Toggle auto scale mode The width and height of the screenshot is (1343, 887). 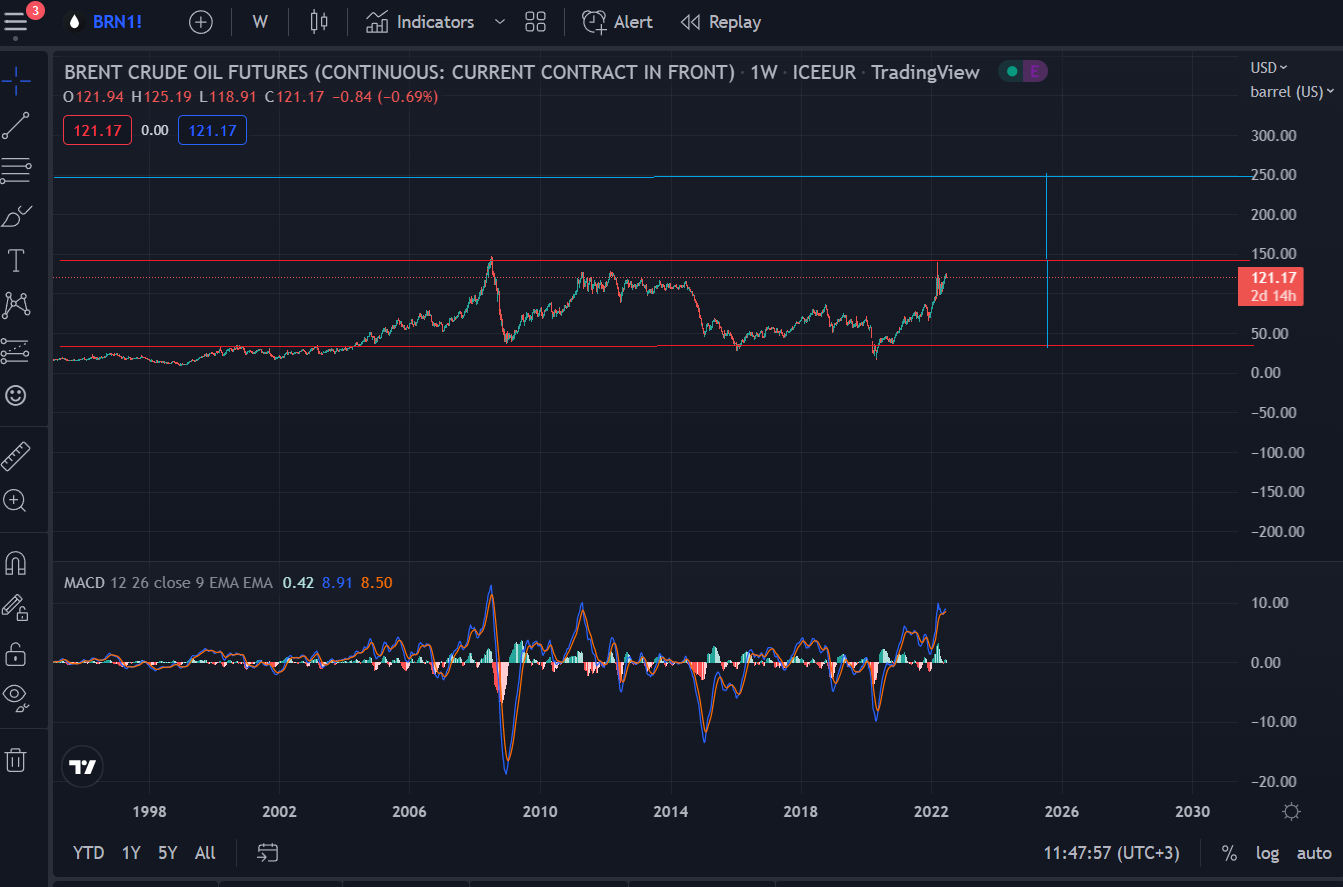pyautogui.click(x=1314, y=853)
